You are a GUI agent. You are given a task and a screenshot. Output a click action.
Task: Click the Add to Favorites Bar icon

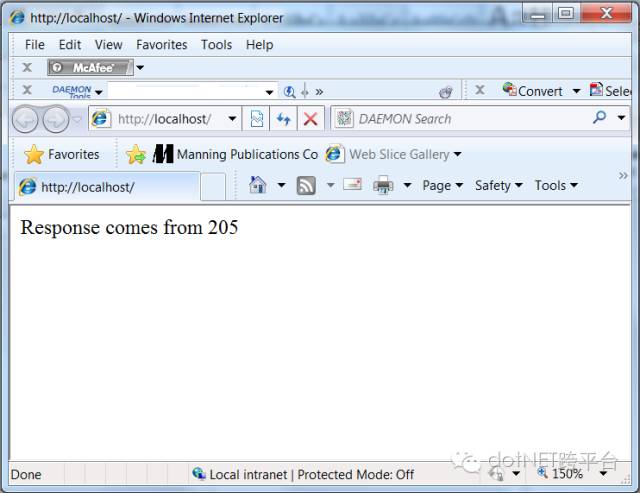[x=136, y=155]
